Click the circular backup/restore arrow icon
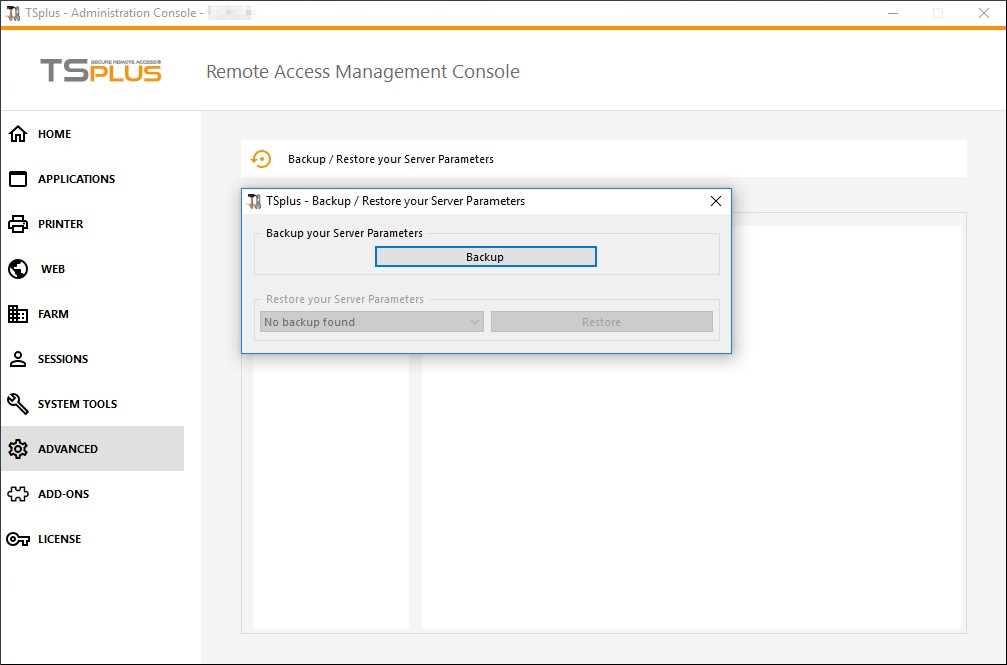The width and height of the screenshot is (1007, 665). click(x=261, y=158)
